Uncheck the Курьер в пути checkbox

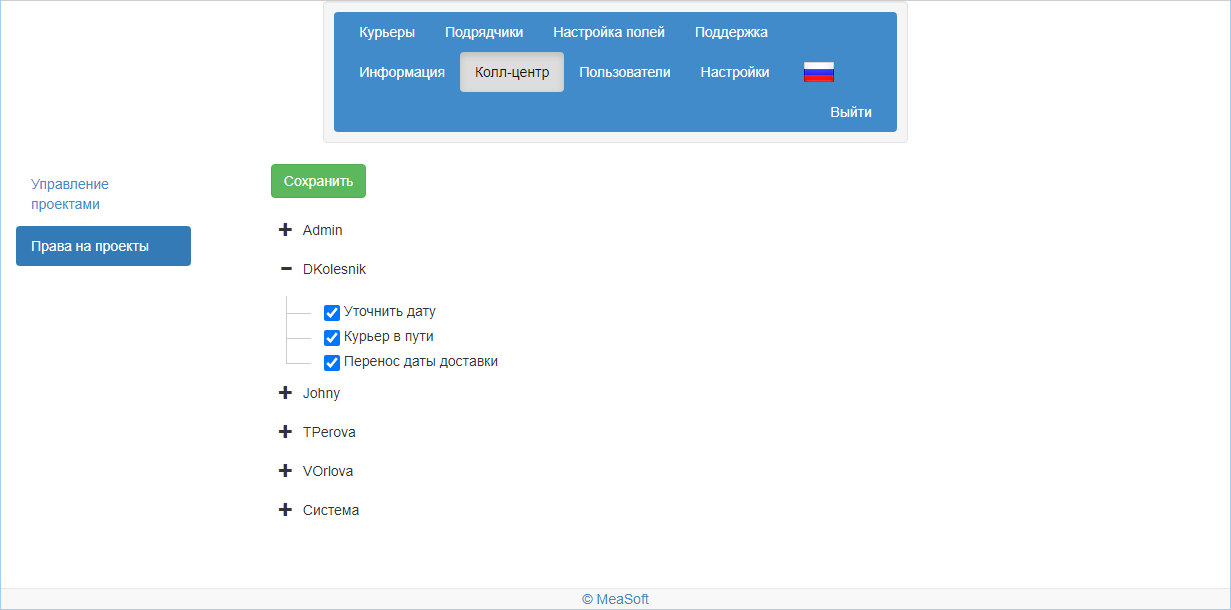(x=332, y=337)
